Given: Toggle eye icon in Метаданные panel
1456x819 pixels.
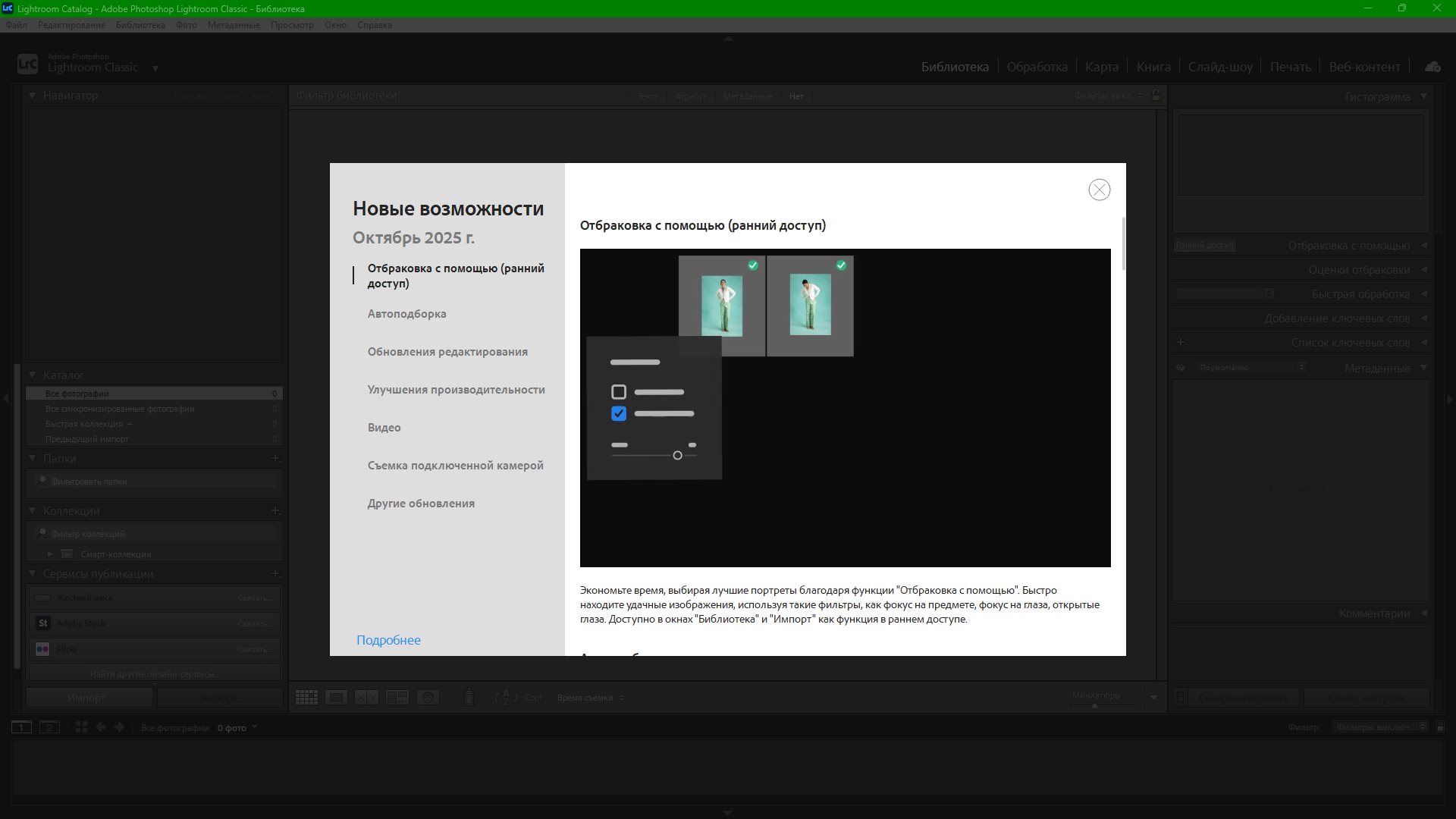Looking at the screenshot, I should pyautogui.click(x=1181, y=368).
